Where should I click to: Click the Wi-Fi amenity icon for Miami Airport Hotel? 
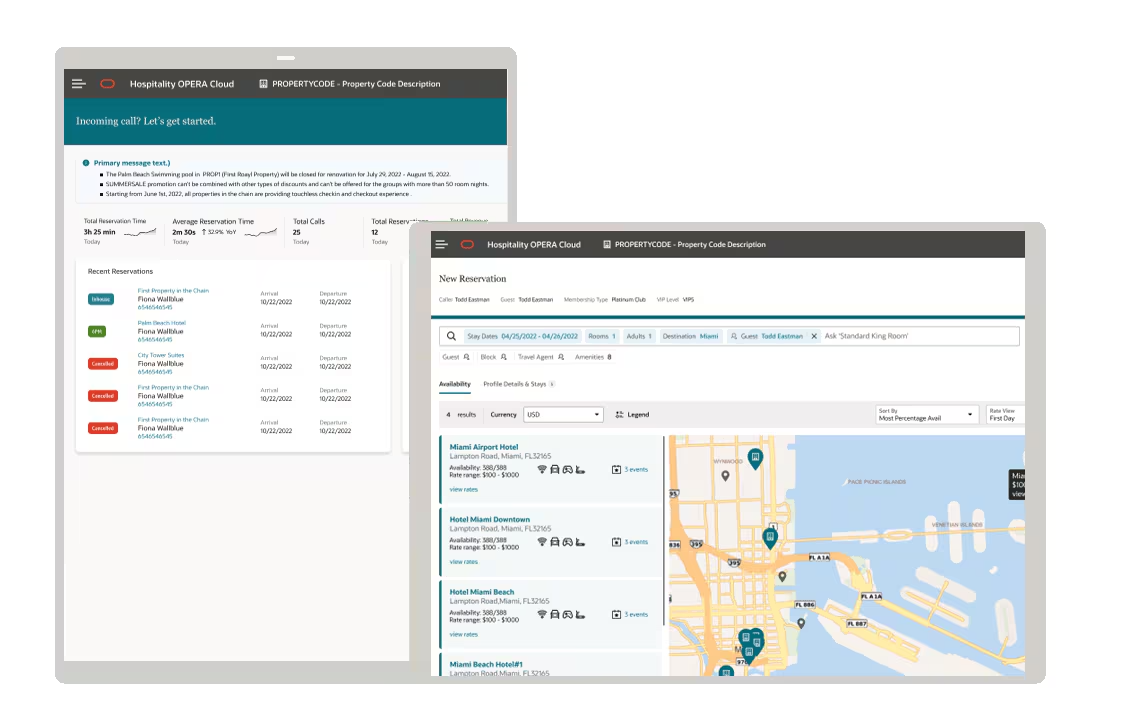[540, 468]
